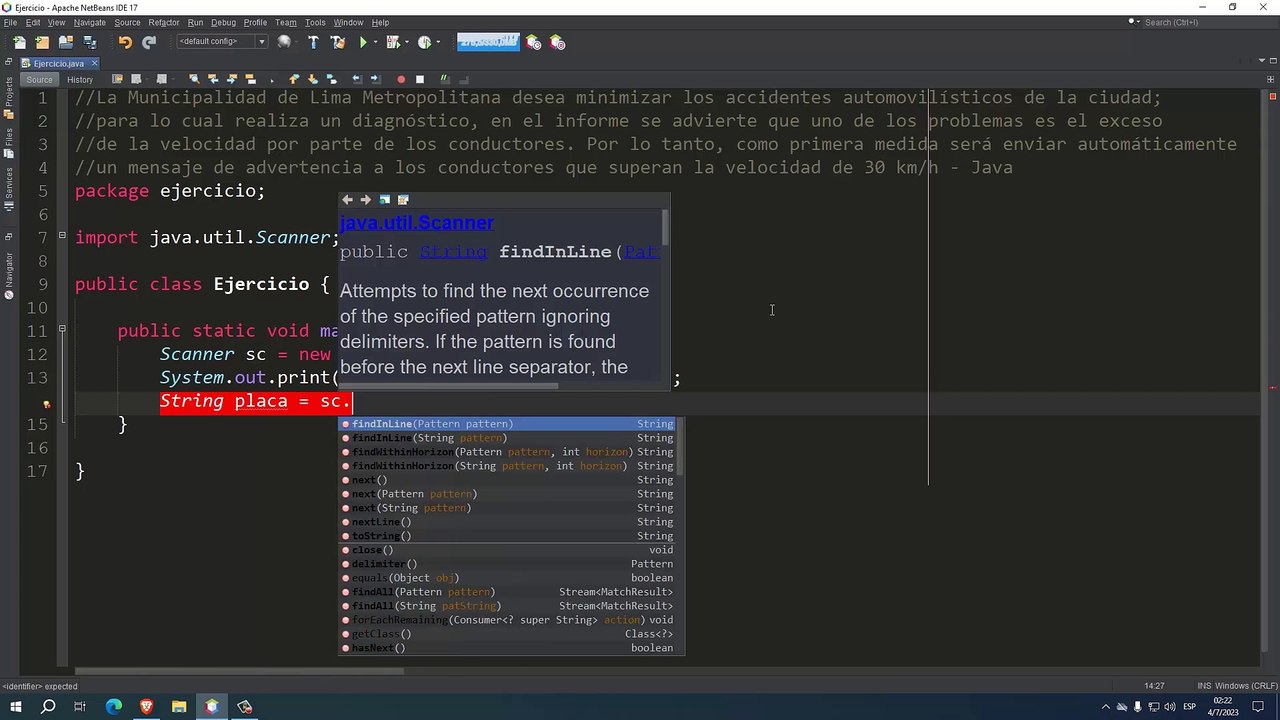
Task: Focus the Search (Ctrl+I) field
Action: tap(1183, 22)
